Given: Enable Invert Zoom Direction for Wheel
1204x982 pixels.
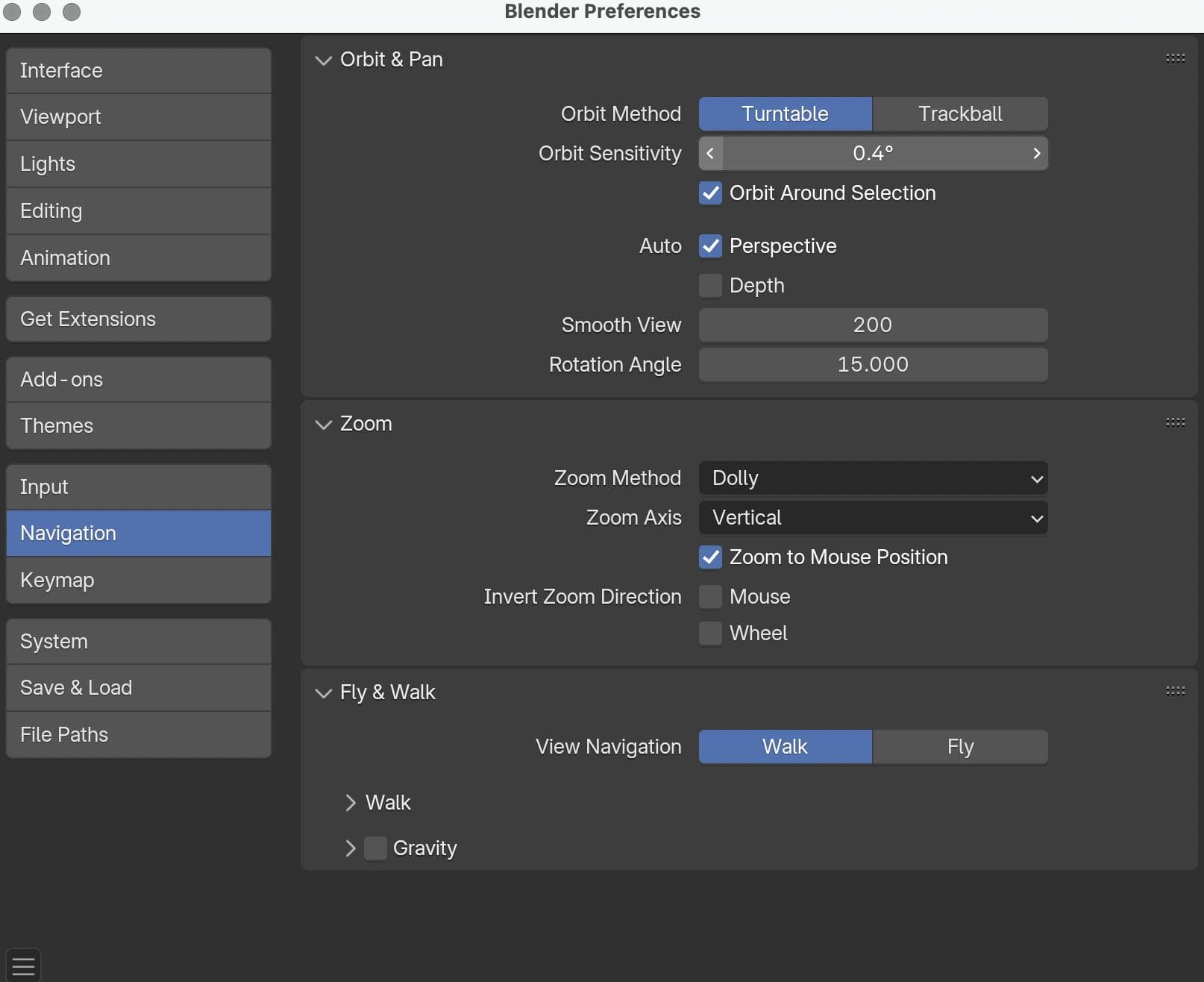Looking at the screenshot, I should tap(710, 634).
